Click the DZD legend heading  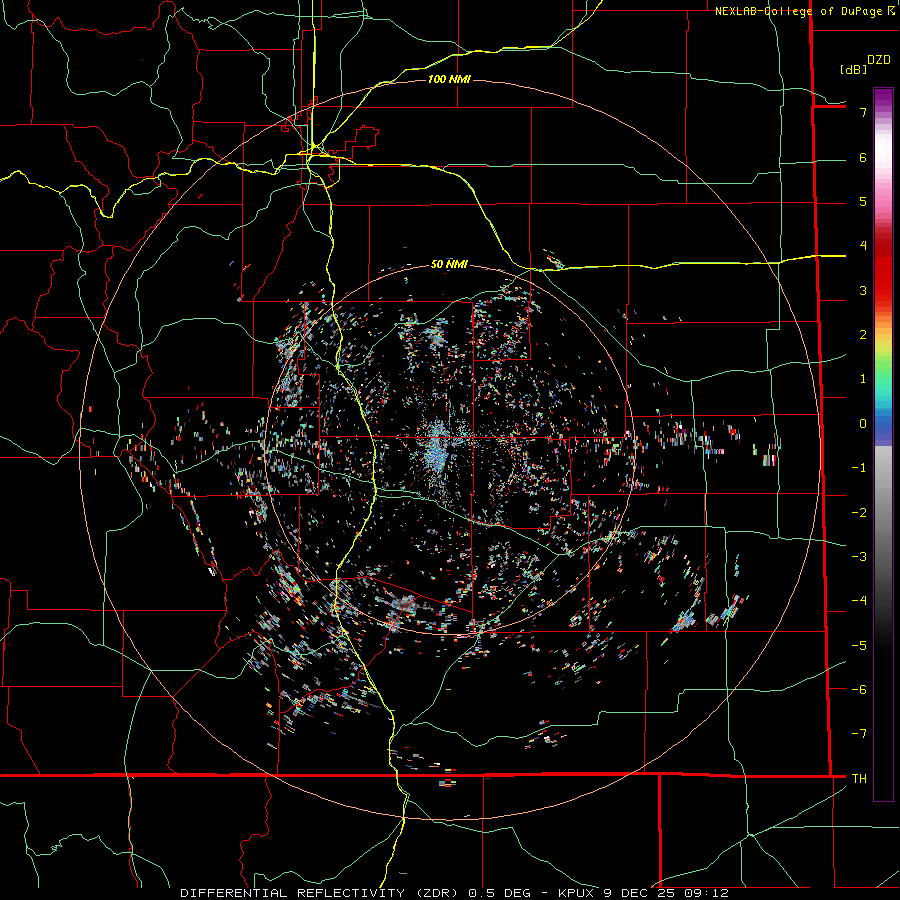pyautogui.click(x=879, y=60)
